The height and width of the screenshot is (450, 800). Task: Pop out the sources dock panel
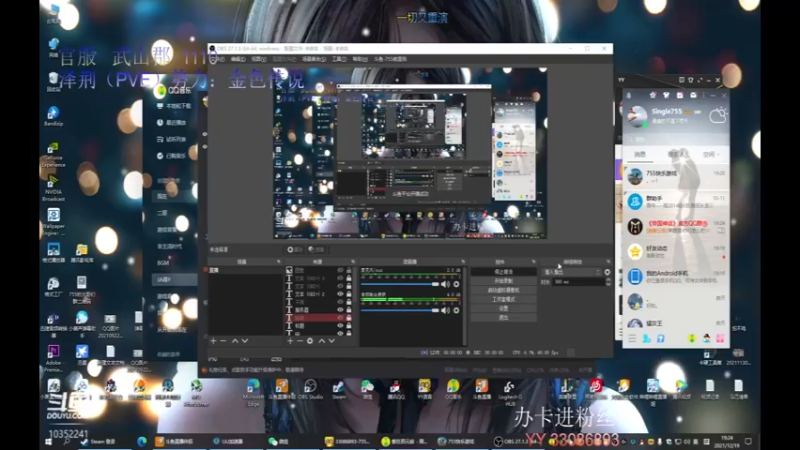pyautogui.click(x=353, y=262)
